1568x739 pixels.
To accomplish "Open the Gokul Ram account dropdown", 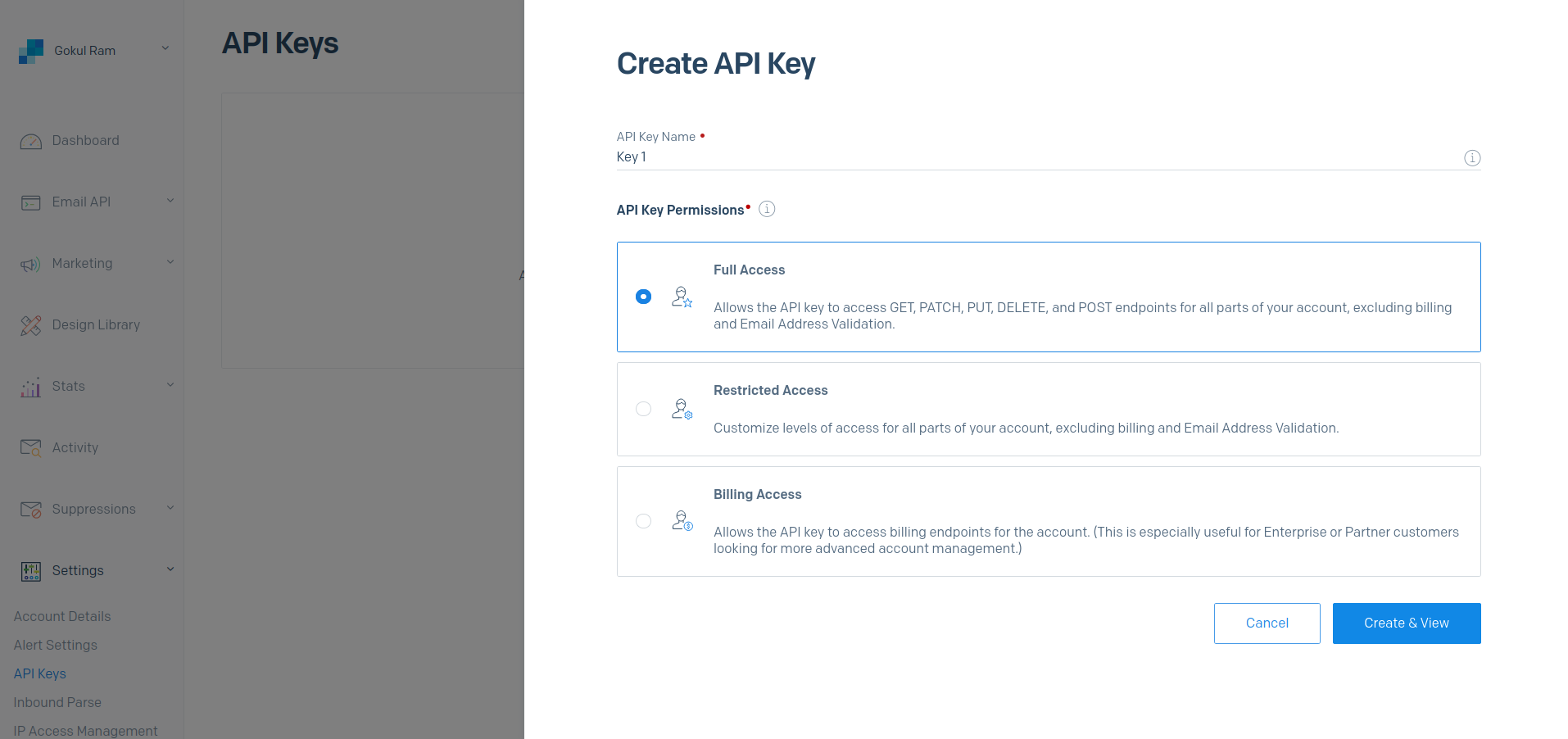I will (165, 48).
